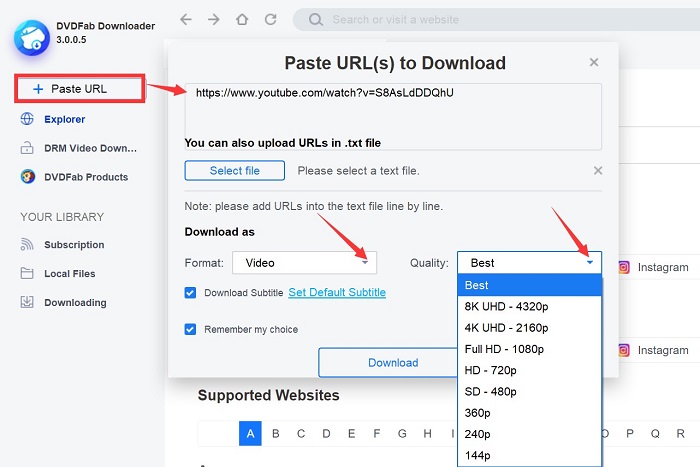The image size is (700, 467).
Task: Reload the page with refresh icon
Action: (271, 19)
